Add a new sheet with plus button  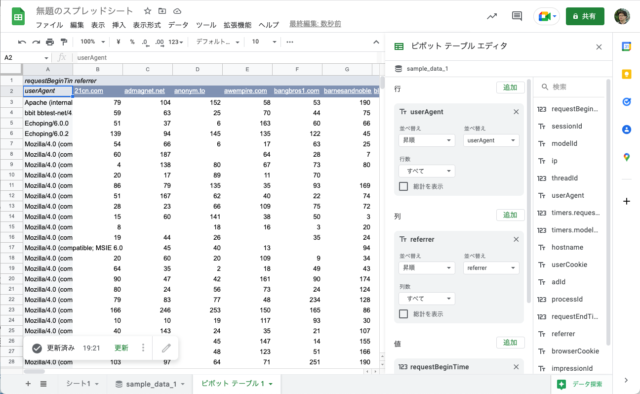28,384
